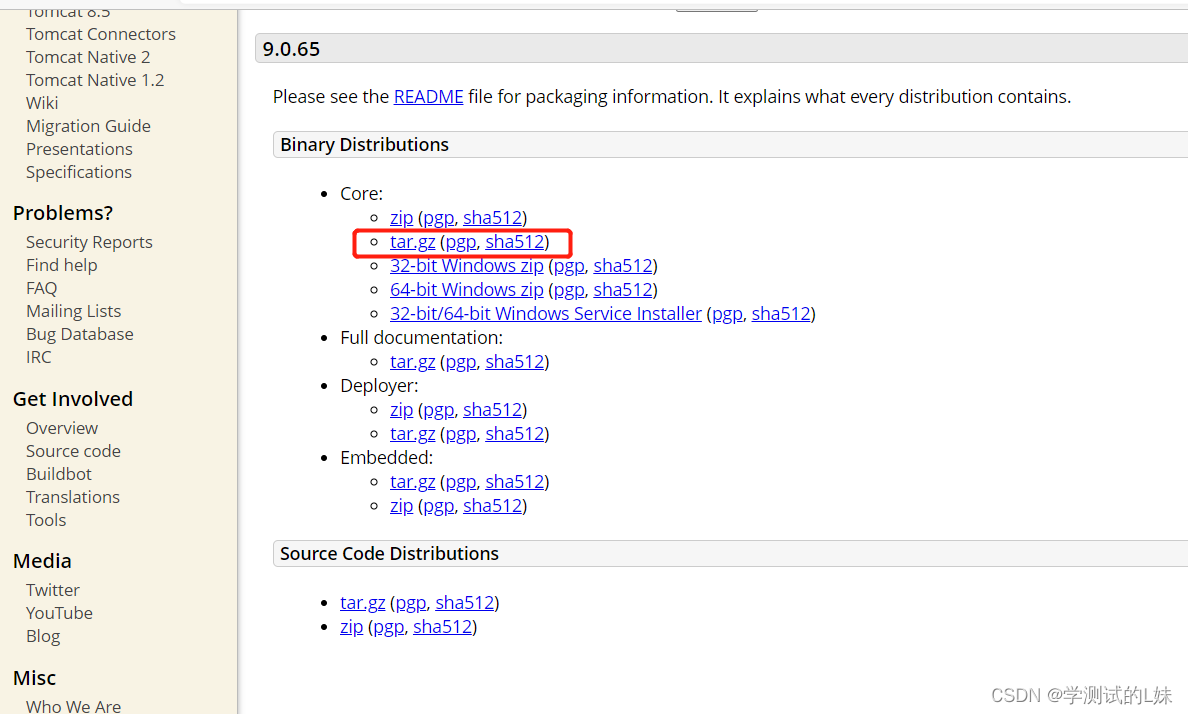
Task: Download the Core zip distribution
Action: pos(402,218)
